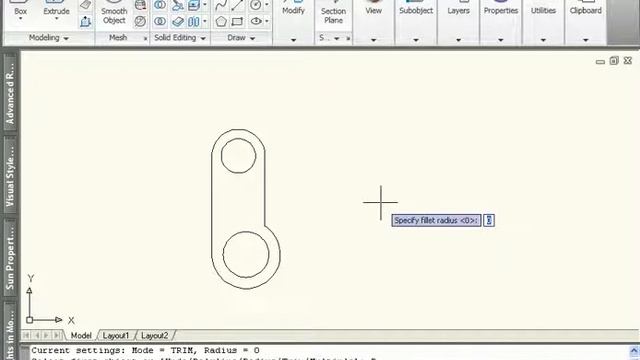Image resolution: width=640 pixels, height=360 pixels.
Task: Click the lower circular mesh icon
Action: tap(140, 21)
